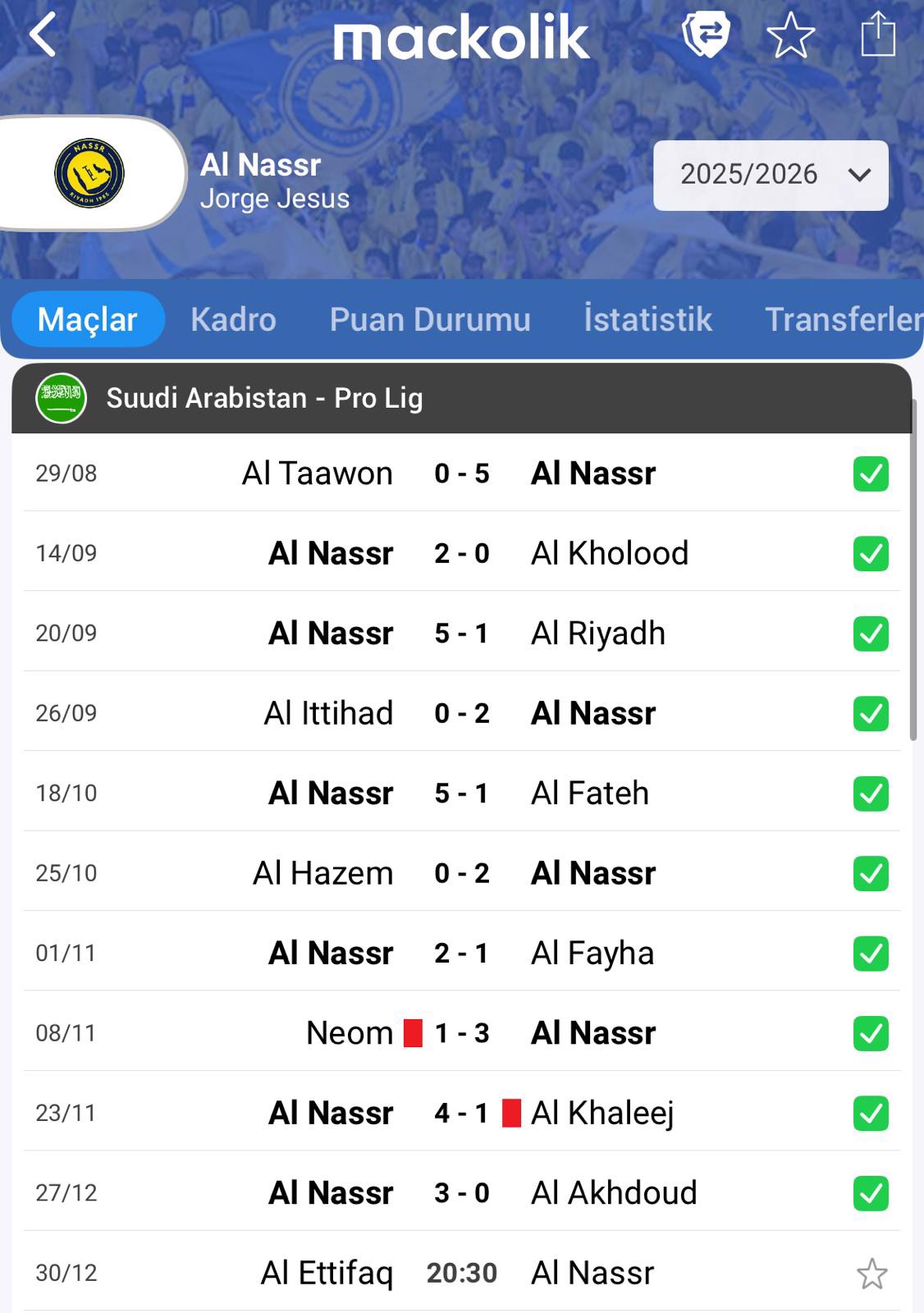Screen dimensions: 924x1313
Task: Expand the Suudi Arabistan - Pro Lig header
Action: (x=461, y=398)
